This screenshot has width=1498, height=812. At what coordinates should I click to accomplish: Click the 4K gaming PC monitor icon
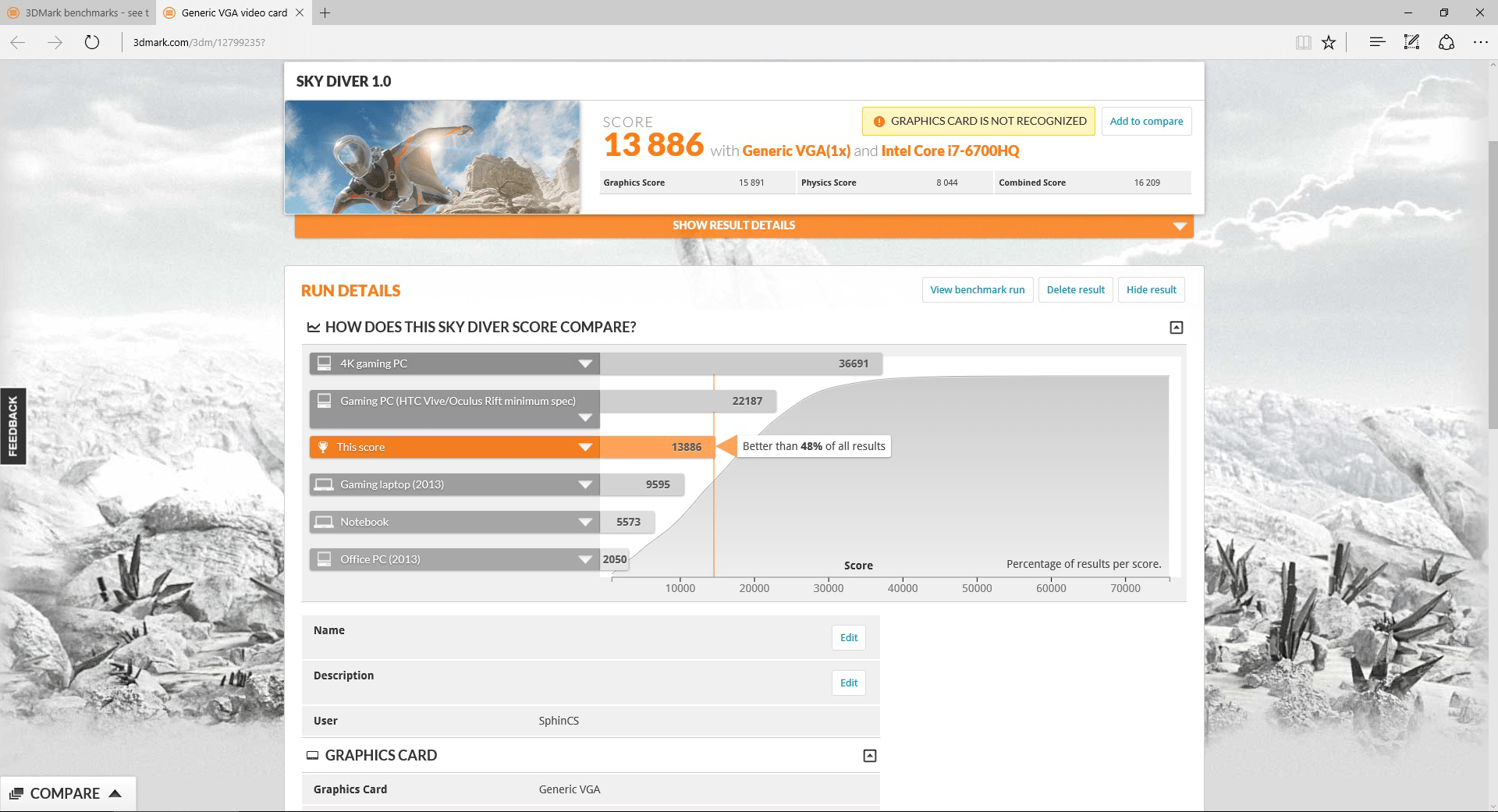tap(323, 363)
